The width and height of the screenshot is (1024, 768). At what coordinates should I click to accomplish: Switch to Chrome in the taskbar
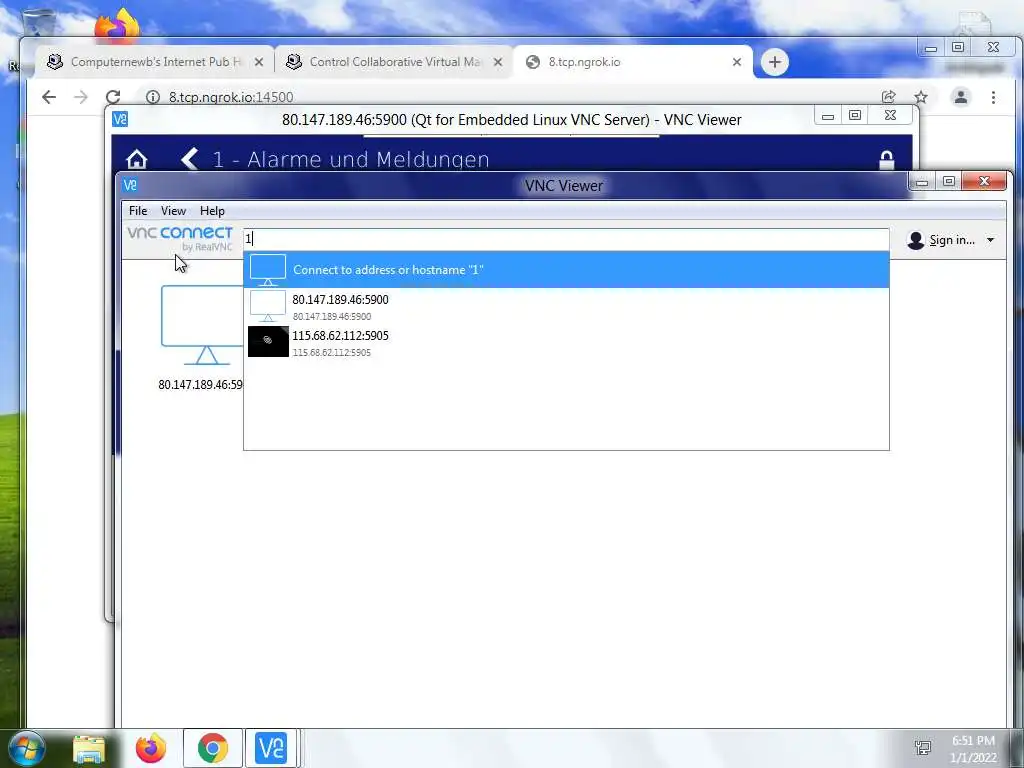pyautogui.click(x=213, y=748)
